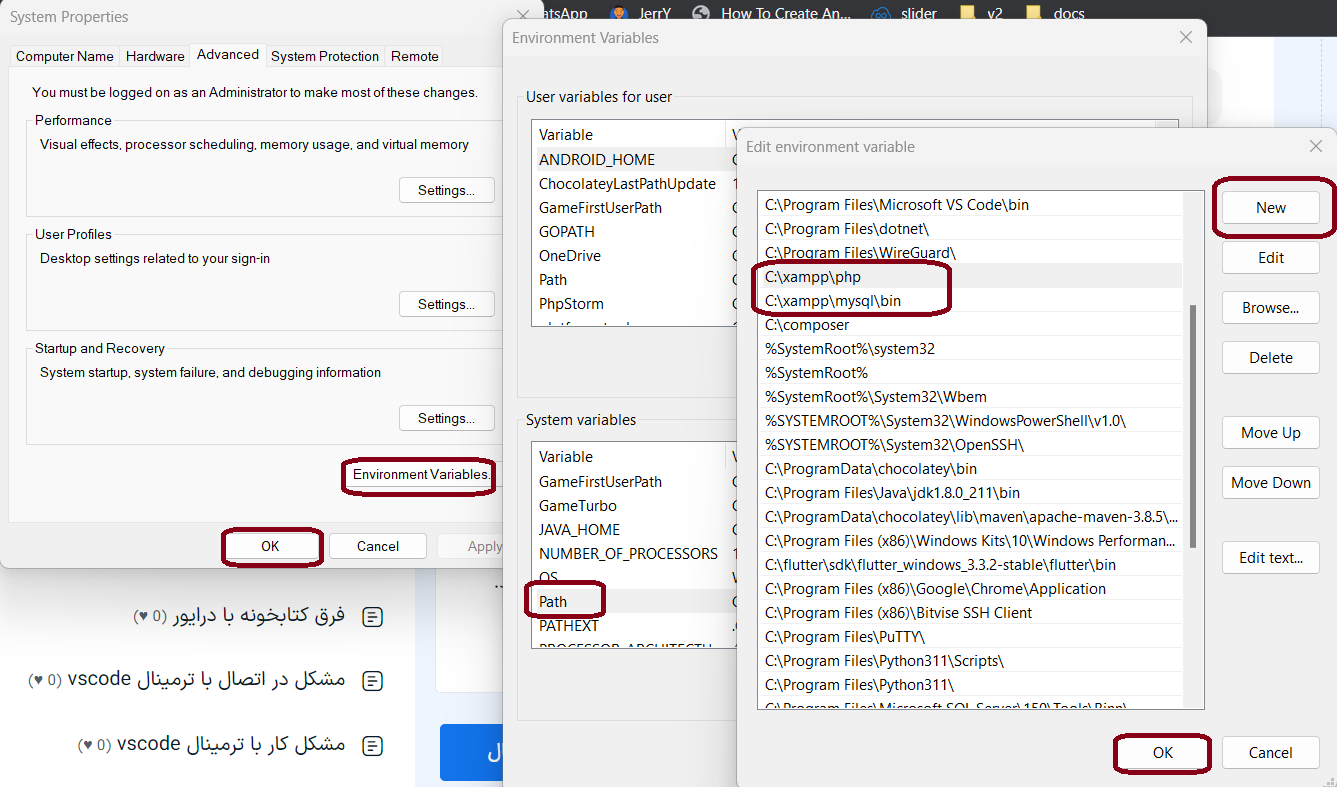
Task: Open Startup and Recovery Settings button
Action: pos(446,418)
